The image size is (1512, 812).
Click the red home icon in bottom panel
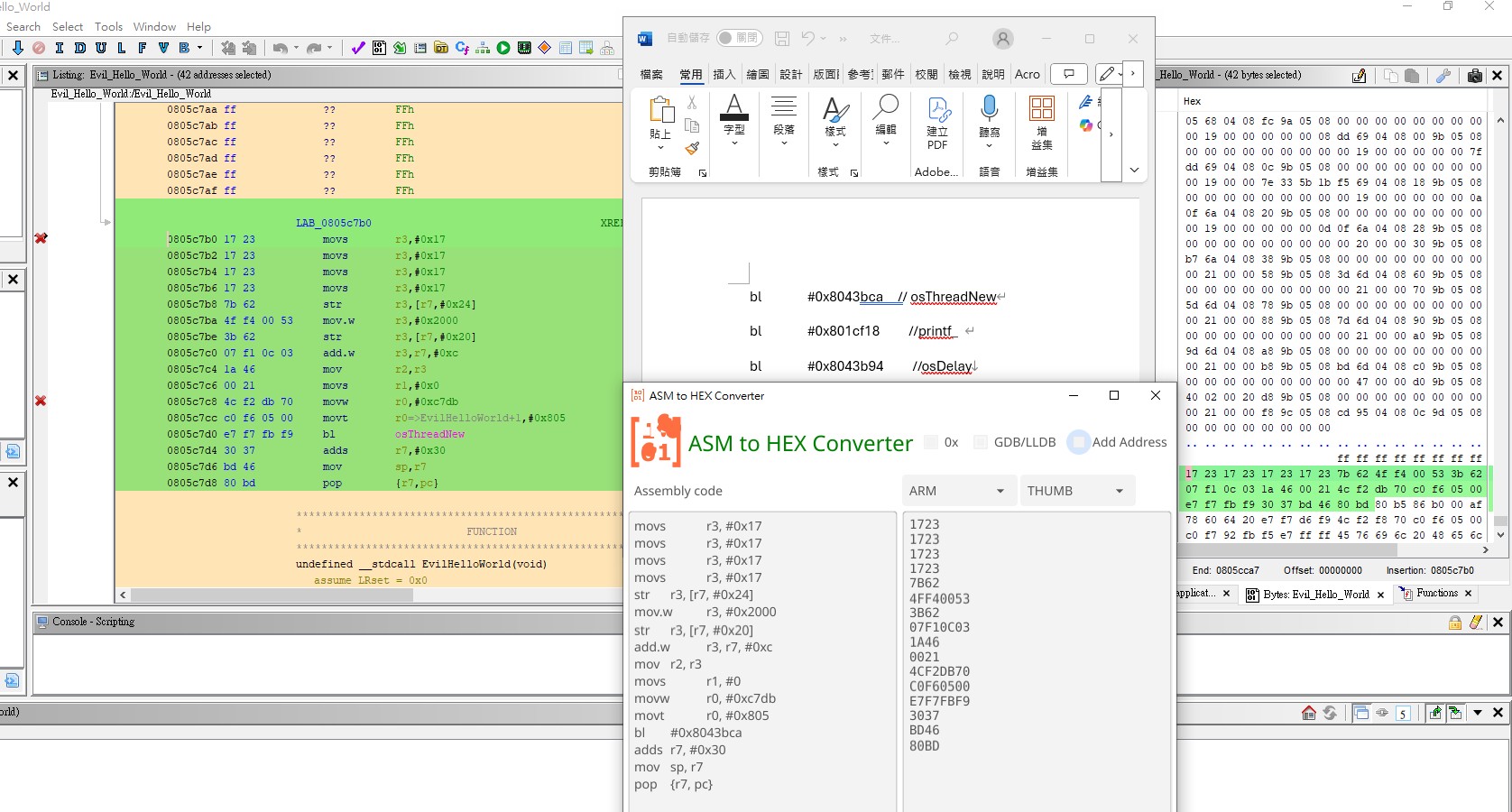point(1309,713)
